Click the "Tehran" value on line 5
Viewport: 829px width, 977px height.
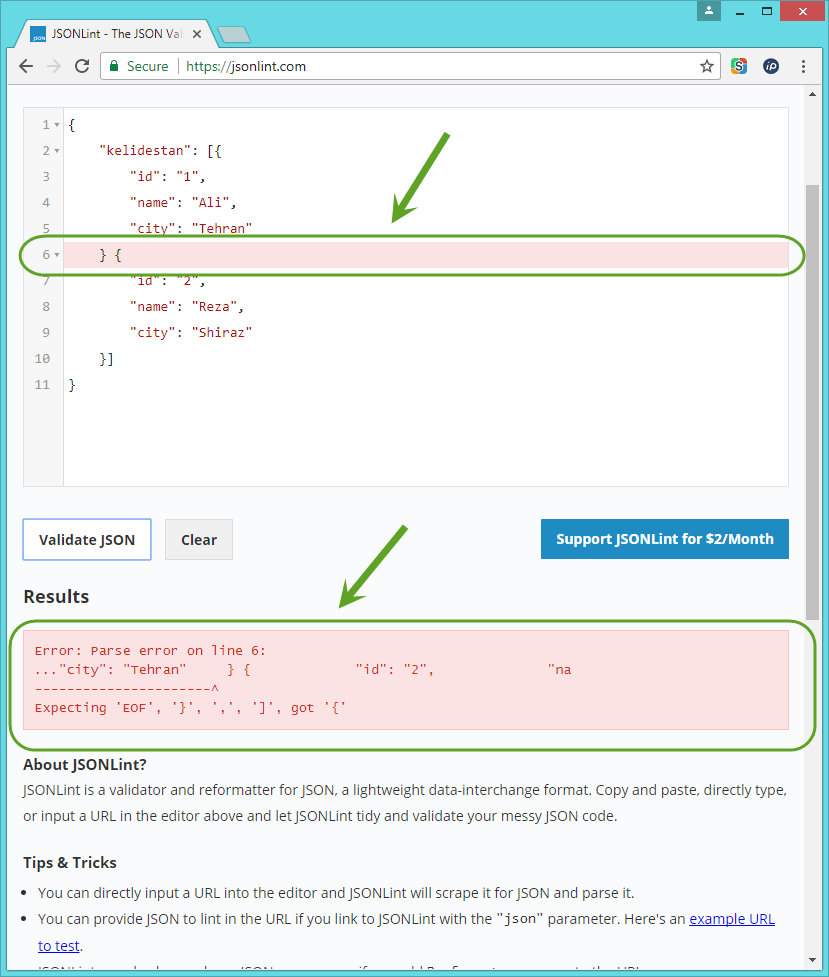pyautogui.click(x=222, y=229)
